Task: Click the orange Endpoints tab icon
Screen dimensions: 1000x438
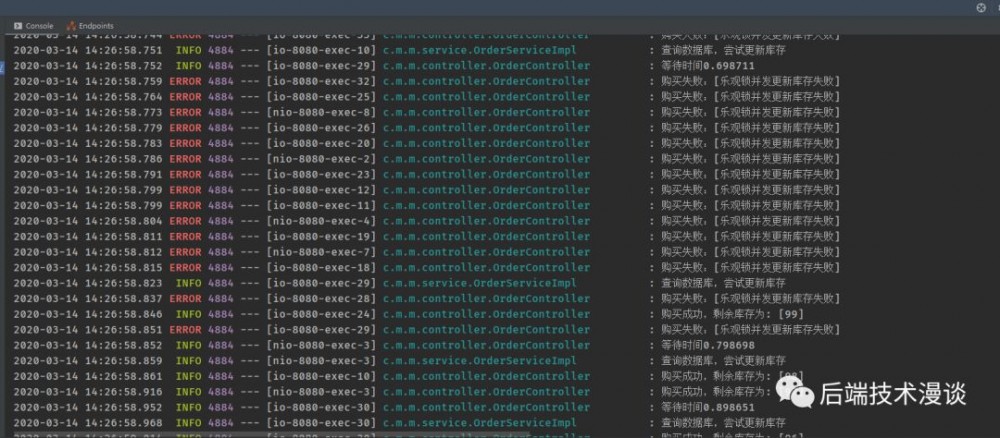Action: tap(71, 26)
